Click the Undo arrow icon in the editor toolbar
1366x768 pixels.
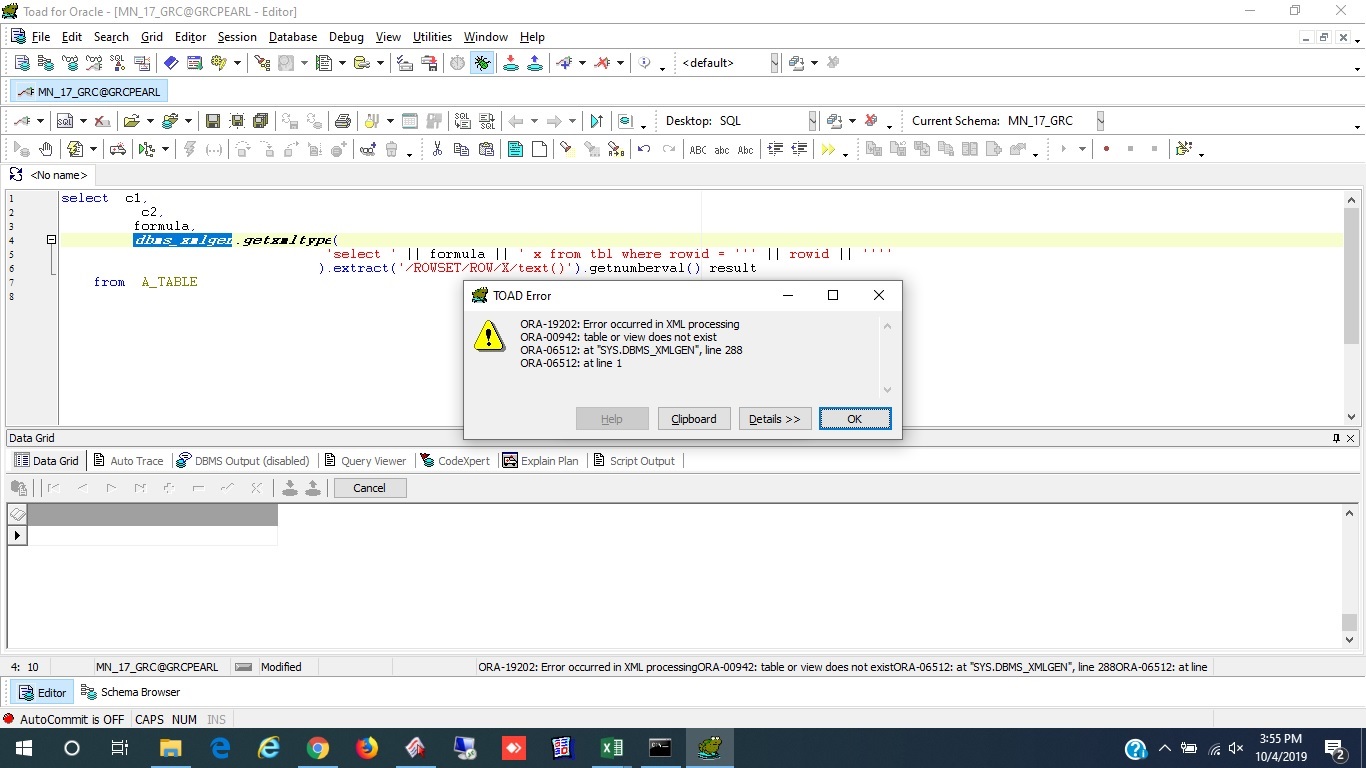point(644,149)
